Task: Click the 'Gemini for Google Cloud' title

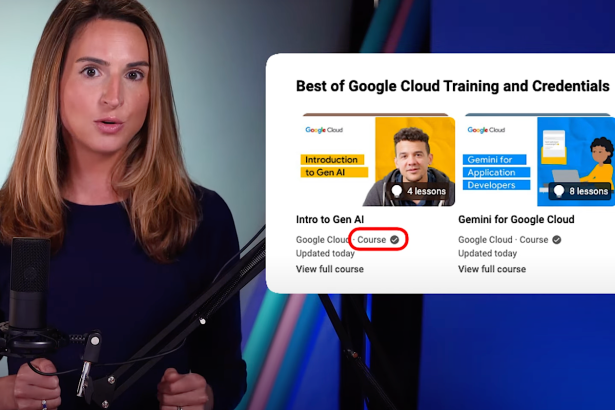Action: [x=516, y=219]
